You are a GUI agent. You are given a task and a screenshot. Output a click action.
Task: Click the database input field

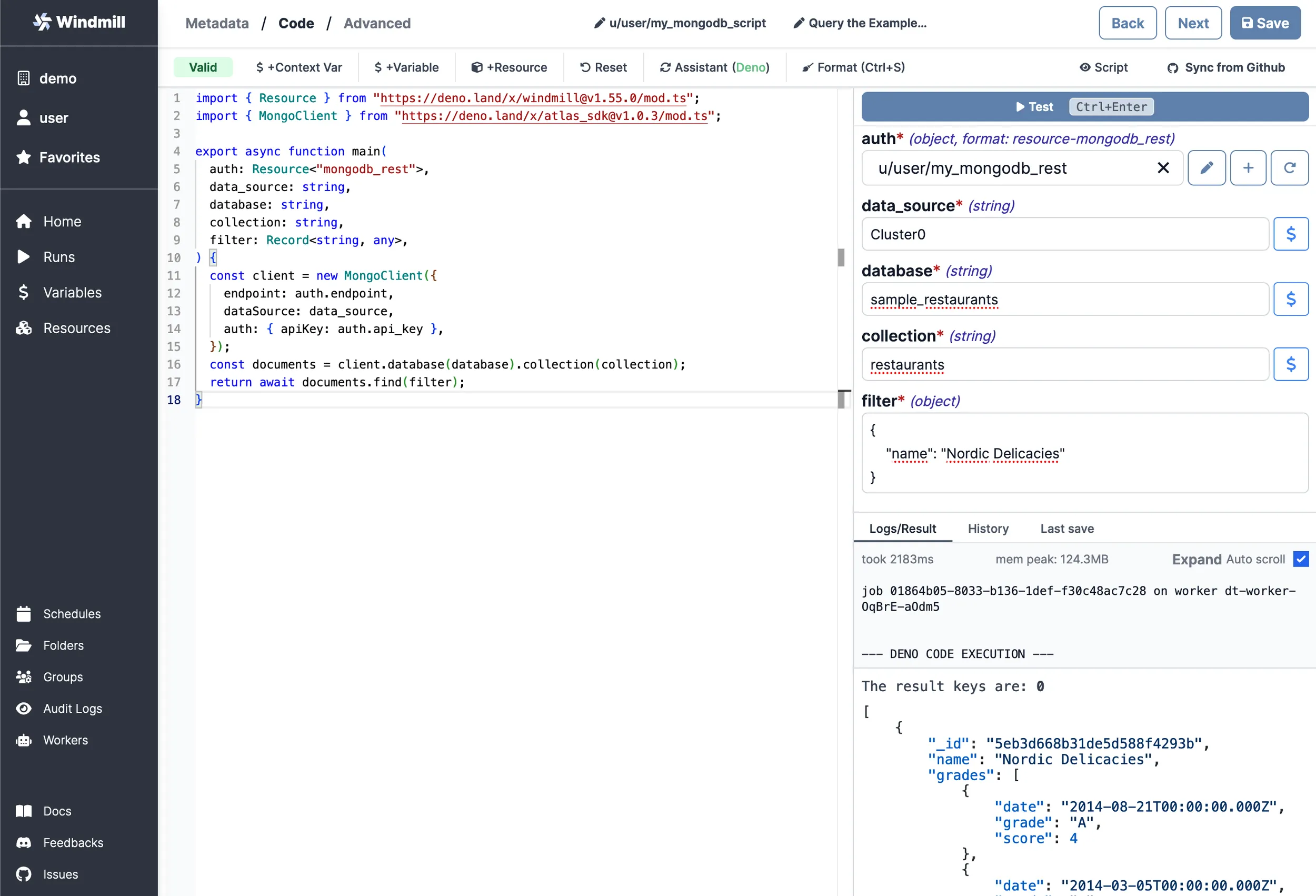(1064, 299)
